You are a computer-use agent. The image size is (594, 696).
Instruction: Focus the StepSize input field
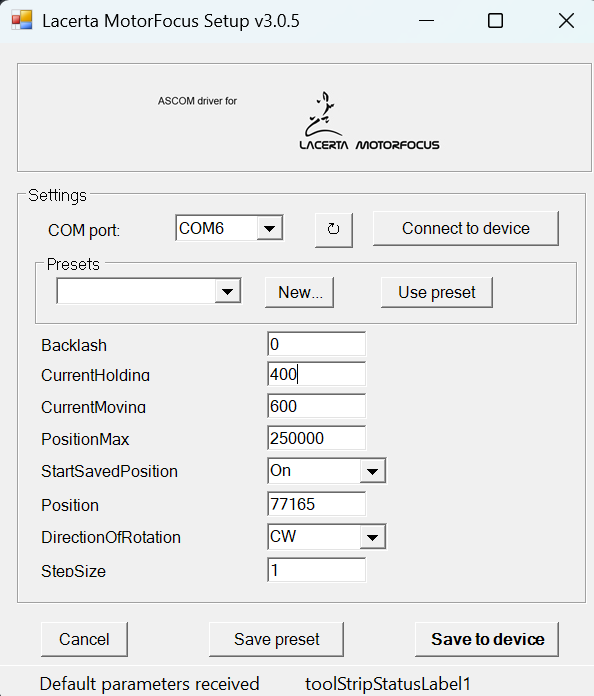[317, 570]
